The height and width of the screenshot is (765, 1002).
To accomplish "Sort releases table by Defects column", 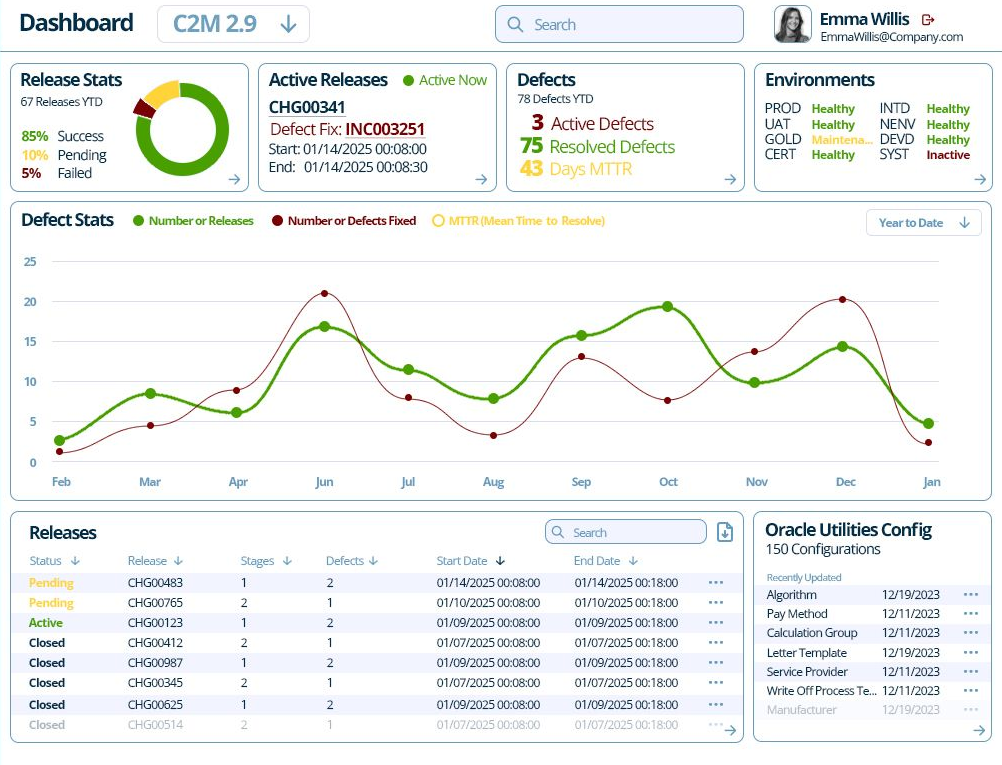I will [352, 560].
